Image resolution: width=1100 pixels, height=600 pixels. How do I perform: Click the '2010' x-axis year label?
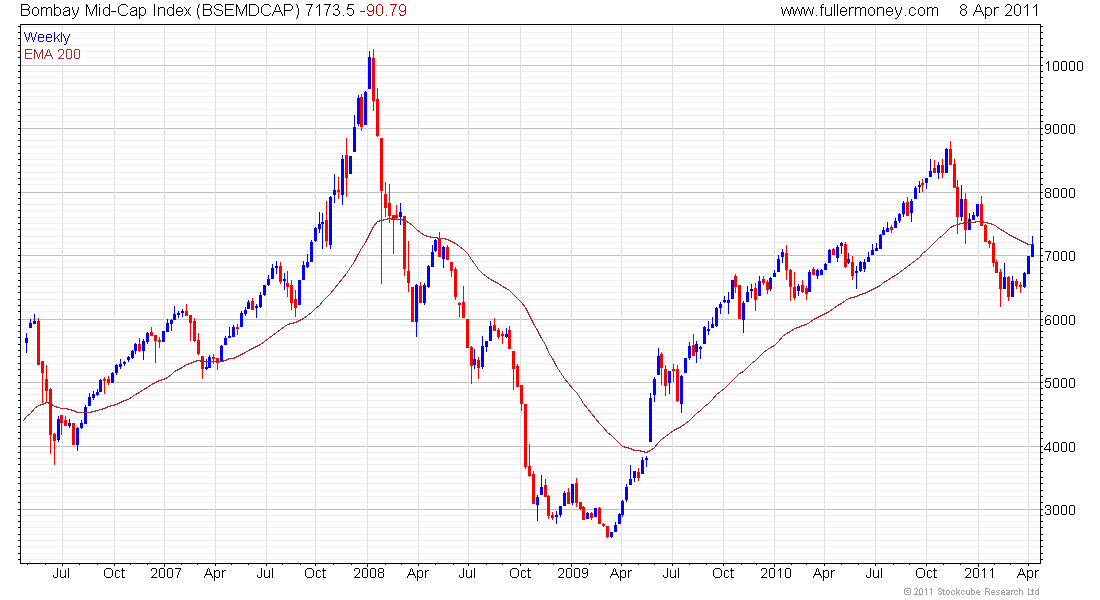tap(776, 573)
